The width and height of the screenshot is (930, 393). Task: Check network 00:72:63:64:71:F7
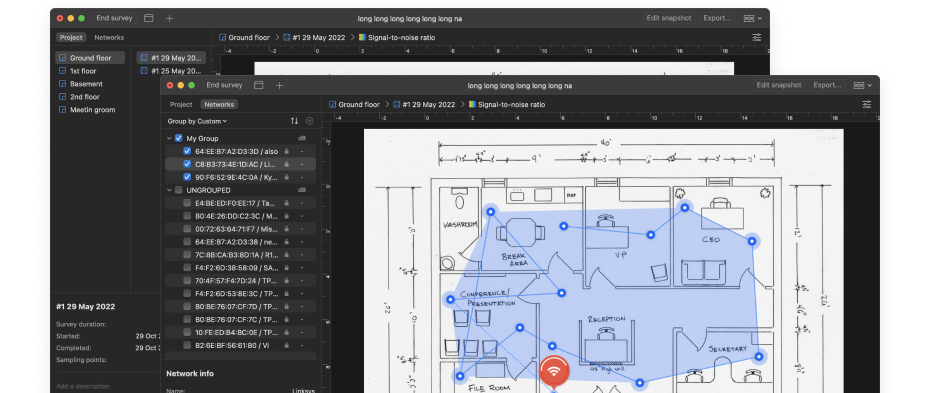click(187, 229)
